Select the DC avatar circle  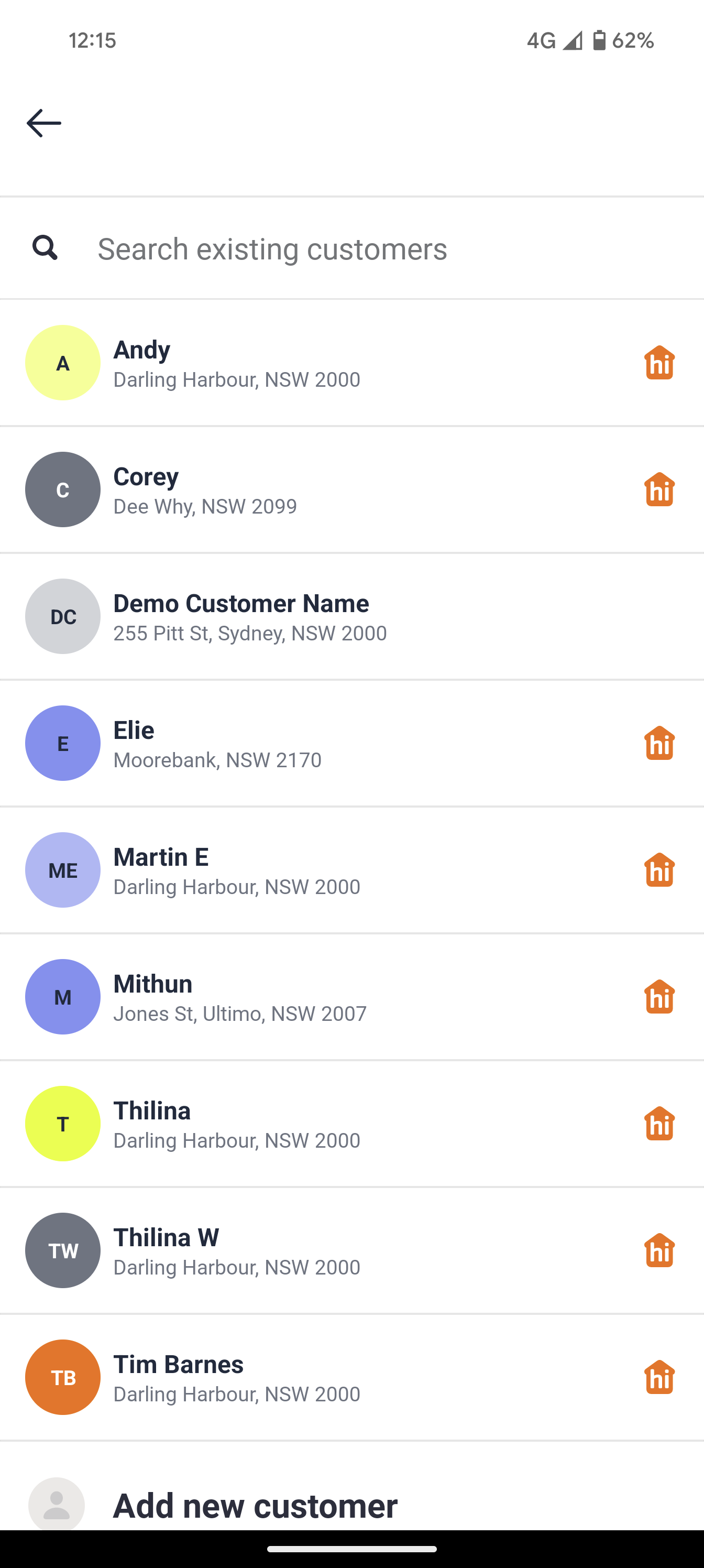63,616
